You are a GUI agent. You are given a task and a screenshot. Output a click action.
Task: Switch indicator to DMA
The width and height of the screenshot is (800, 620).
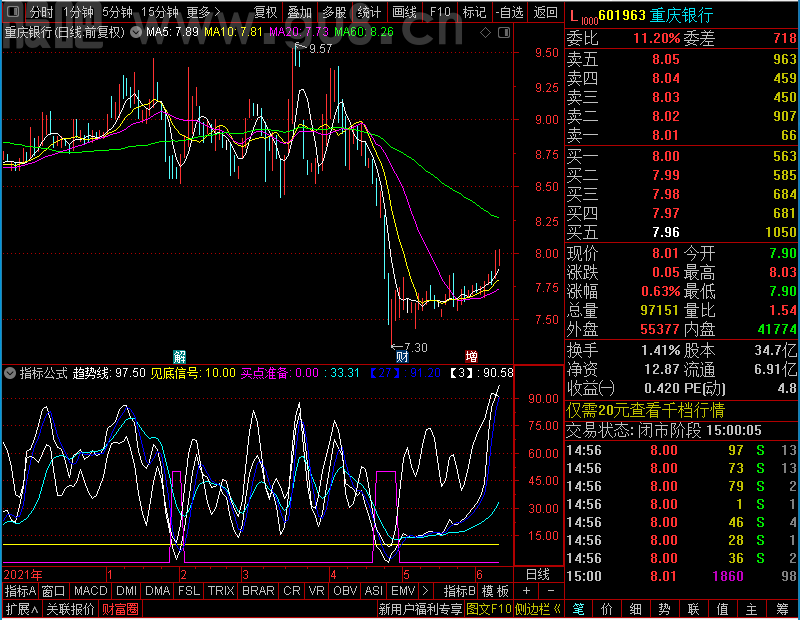[x=157, y=591]
